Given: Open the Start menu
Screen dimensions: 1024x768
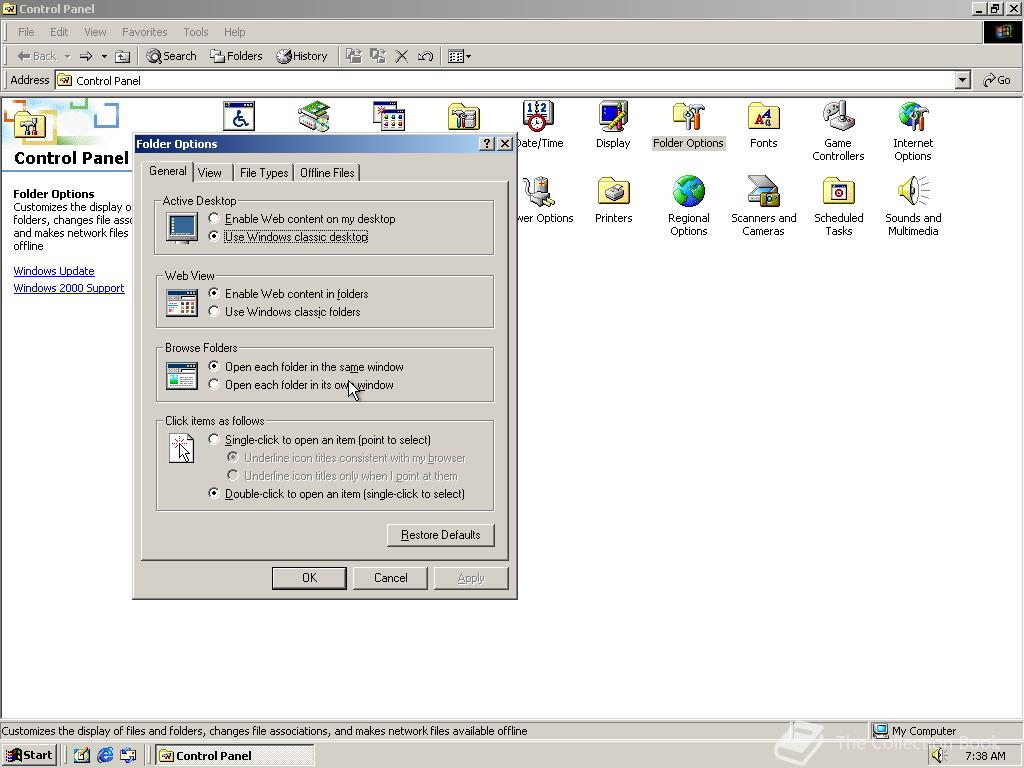Looking at the screenshot, I should tap(29, 755).
